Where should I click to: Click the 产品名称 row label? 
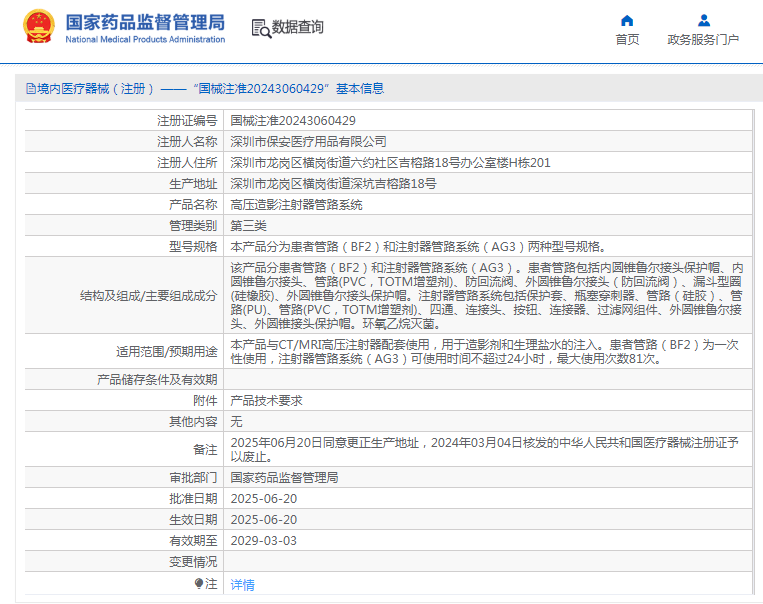click(193, 204)
